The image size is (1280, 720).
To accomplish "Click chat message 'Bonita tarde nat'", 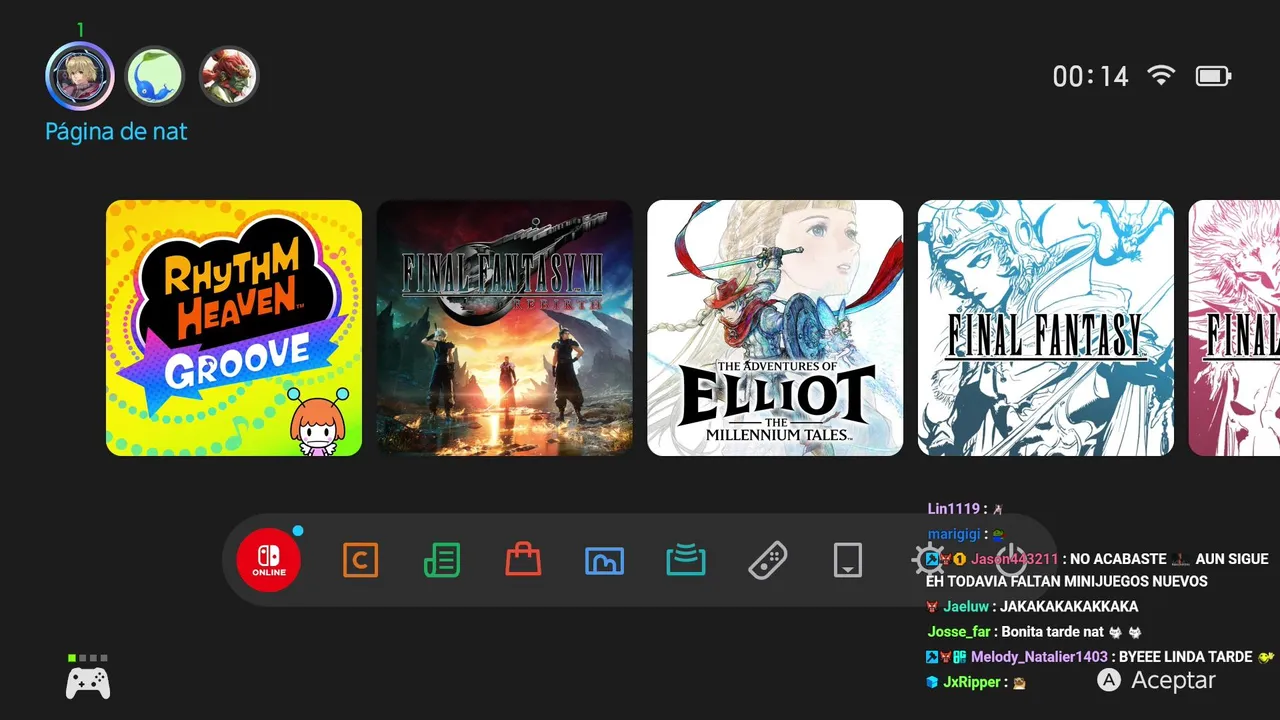I will coord(1052,631).
